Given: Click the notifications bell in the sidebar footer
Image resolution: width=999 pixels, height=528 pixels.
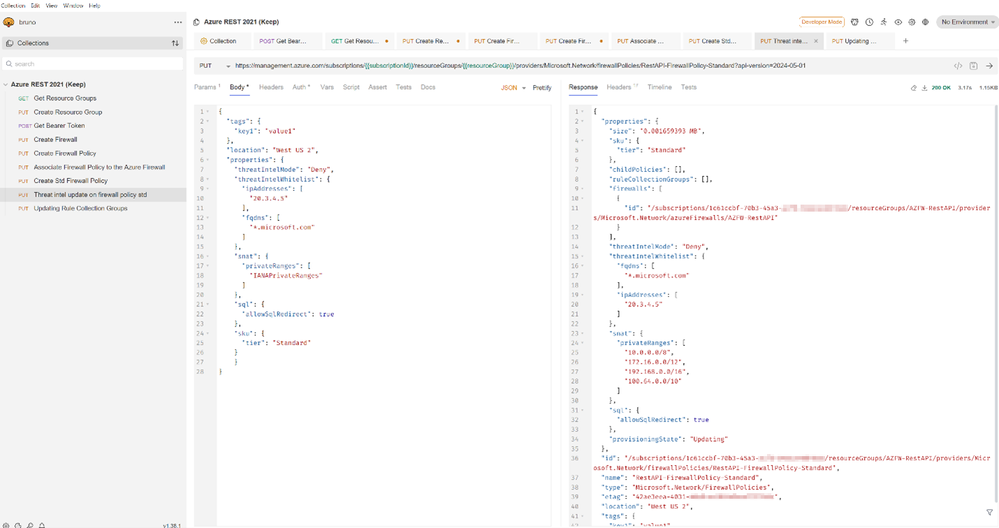Looking at the screenshot, I should pos(42,525).
